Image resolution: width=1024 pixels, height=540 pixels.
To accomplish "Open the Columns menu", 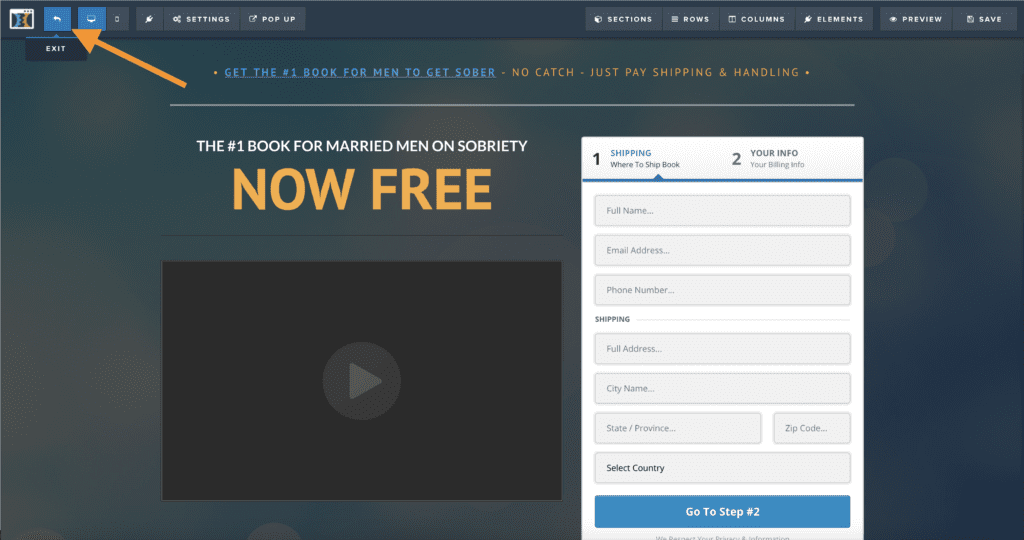I will 757,19.
